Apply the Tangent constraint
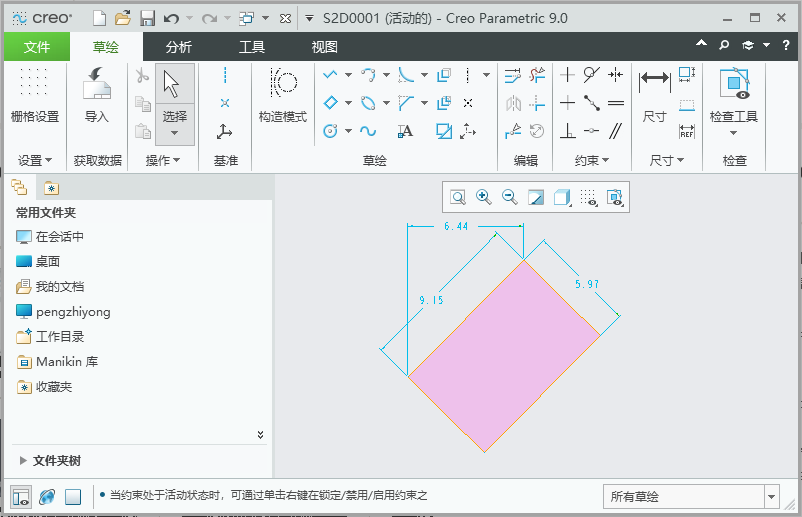This screenshot has width=802, height=517. pyautogui.click(x=592, y=75)
